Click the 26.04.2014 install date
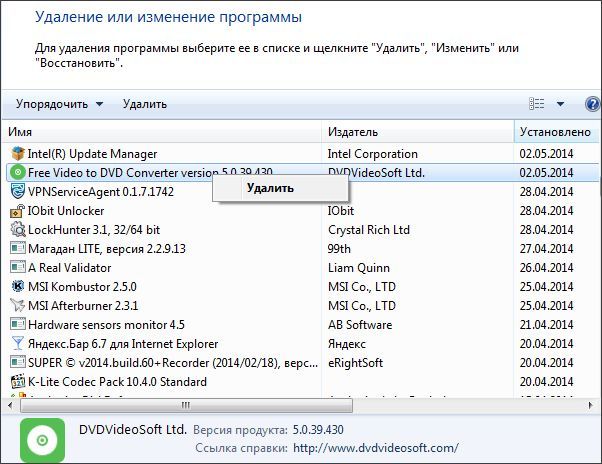602x464 pixels. coord(546,268)
